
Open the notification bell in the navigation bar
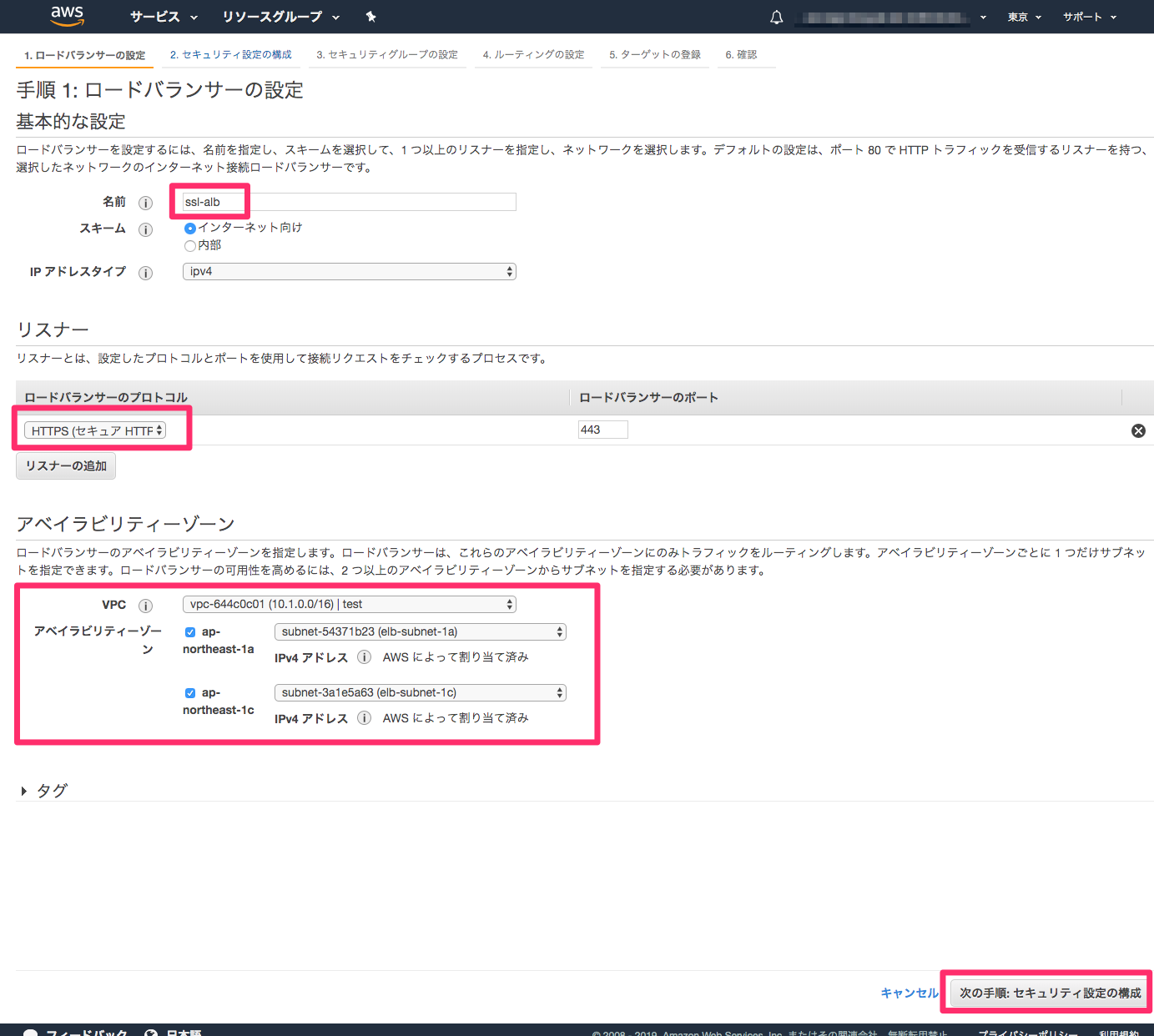coord(776,17)
